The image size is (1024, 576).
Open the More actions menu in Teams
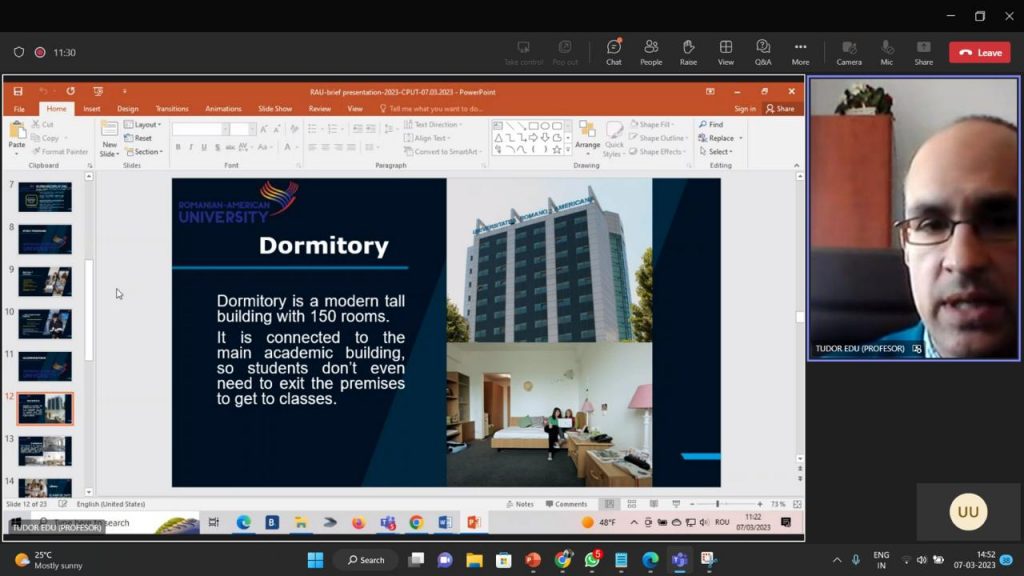coord(800,52)
